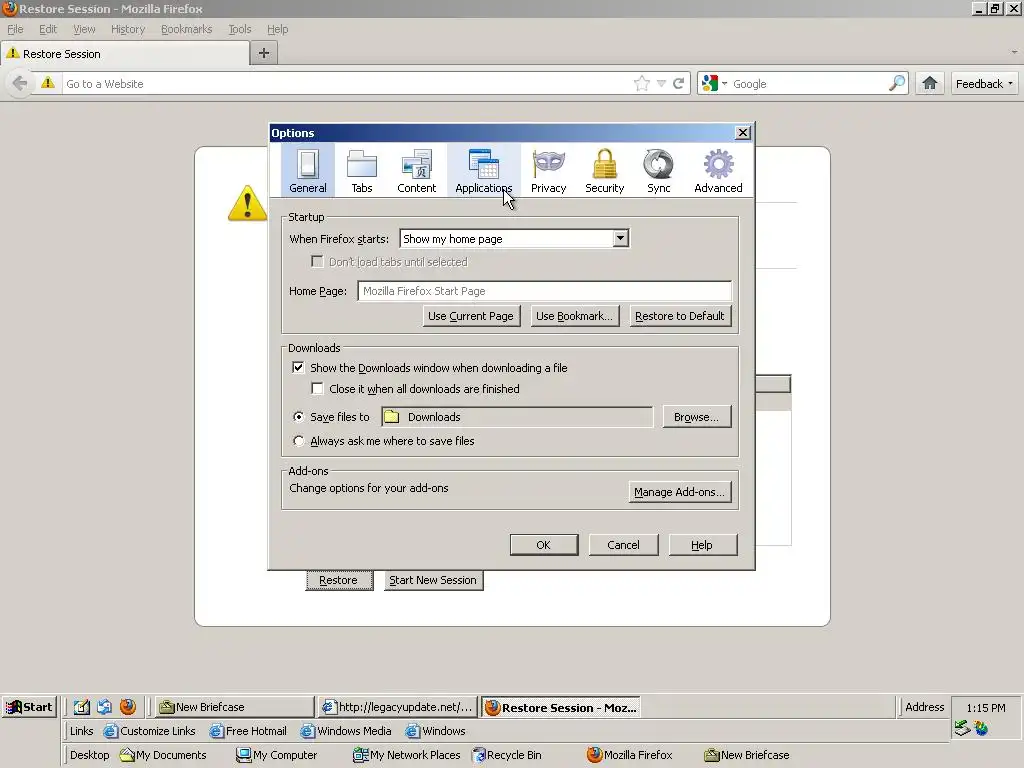Open the Tools menu
The image size is (1024, 768).
coord(240,29)
